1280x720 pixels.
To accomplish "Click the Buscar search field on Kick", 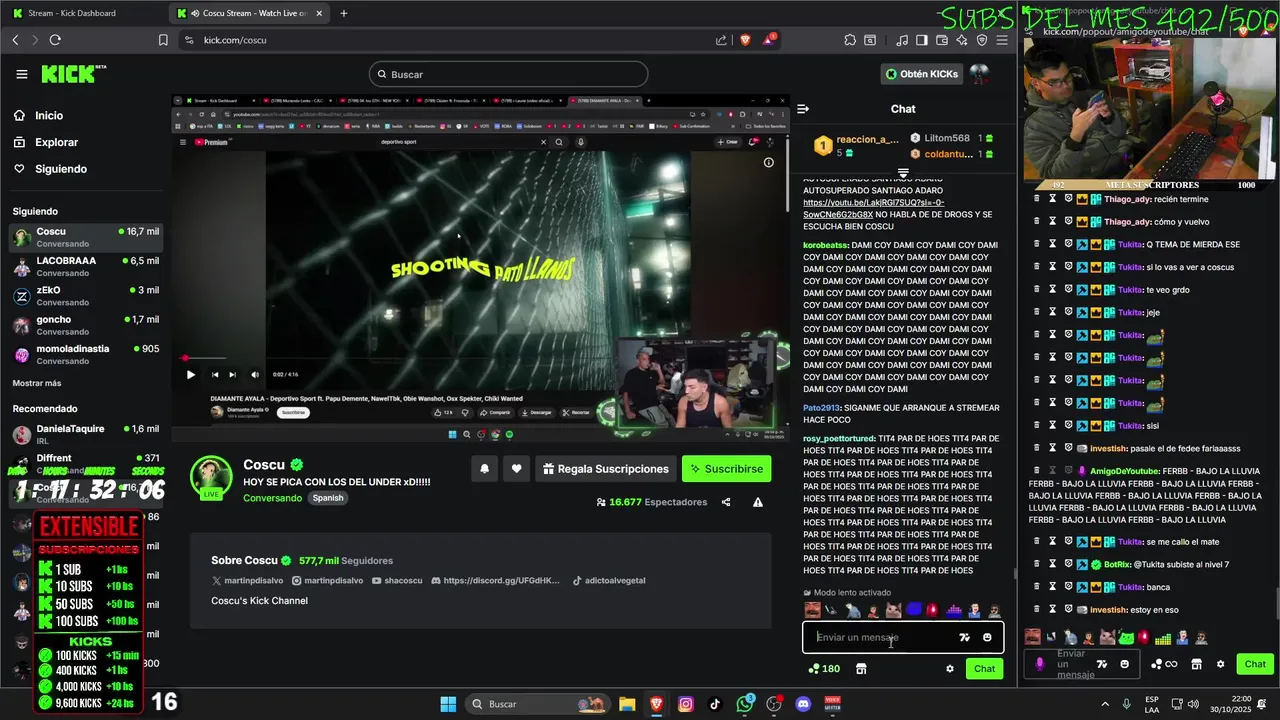I will pos(508,74).
